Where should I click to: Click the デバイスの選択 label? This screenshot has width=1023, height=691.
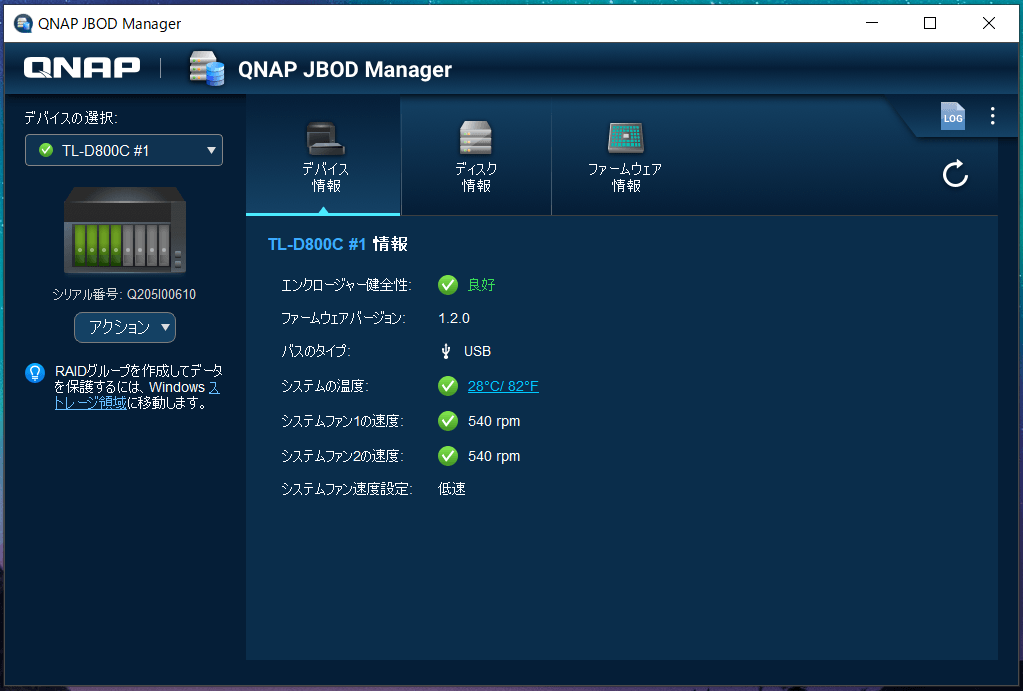70,117
